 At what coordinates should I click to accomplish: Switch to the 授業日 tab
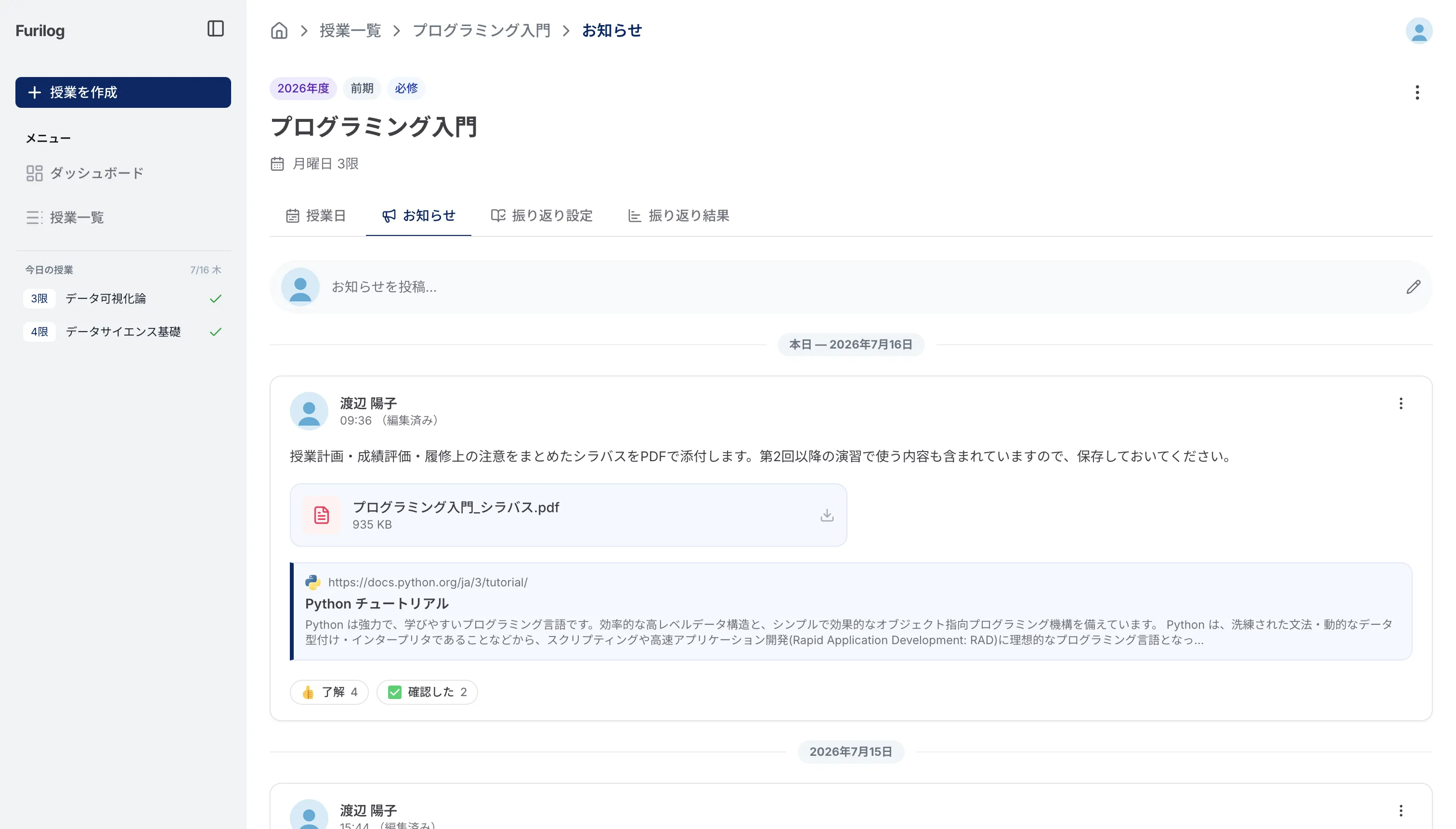(x=316, y=216)
